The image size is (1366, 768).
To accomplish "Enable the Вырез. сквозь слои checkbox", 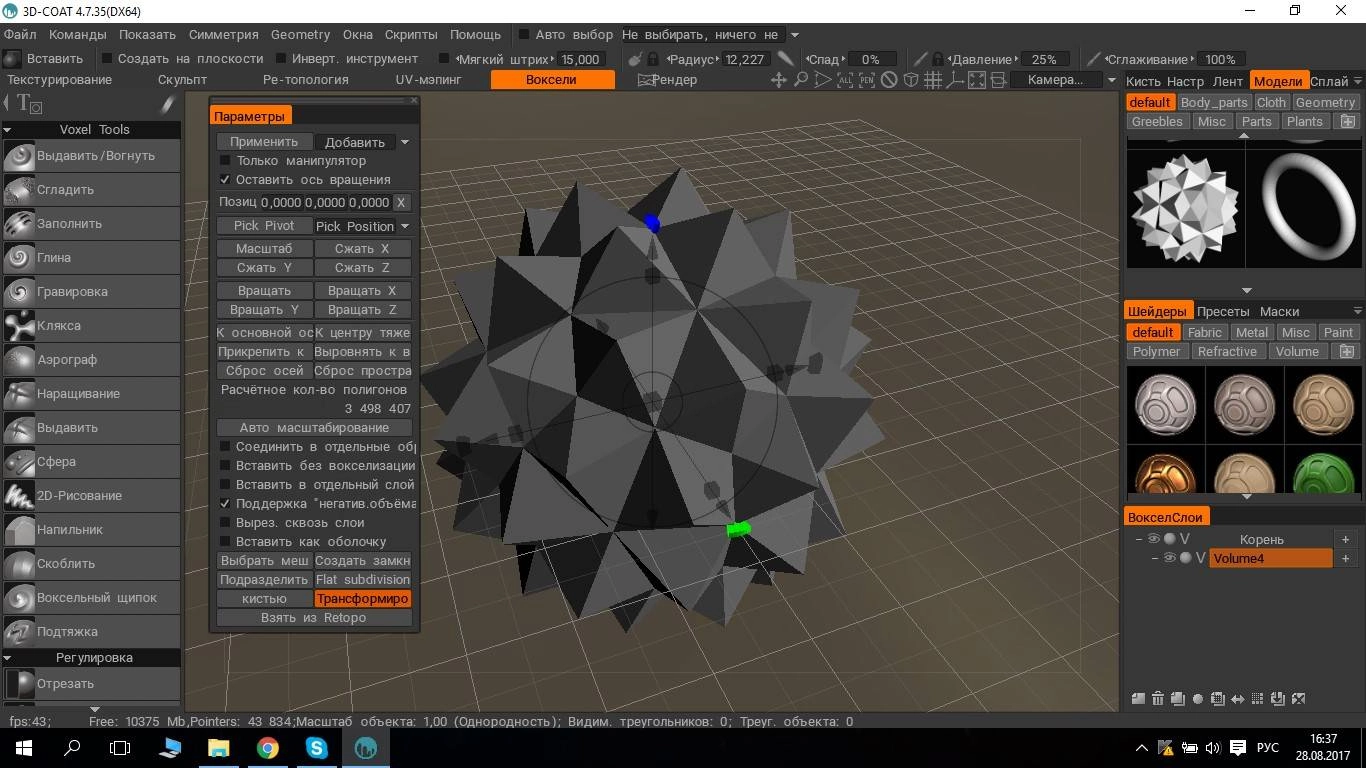I will 225,522.
